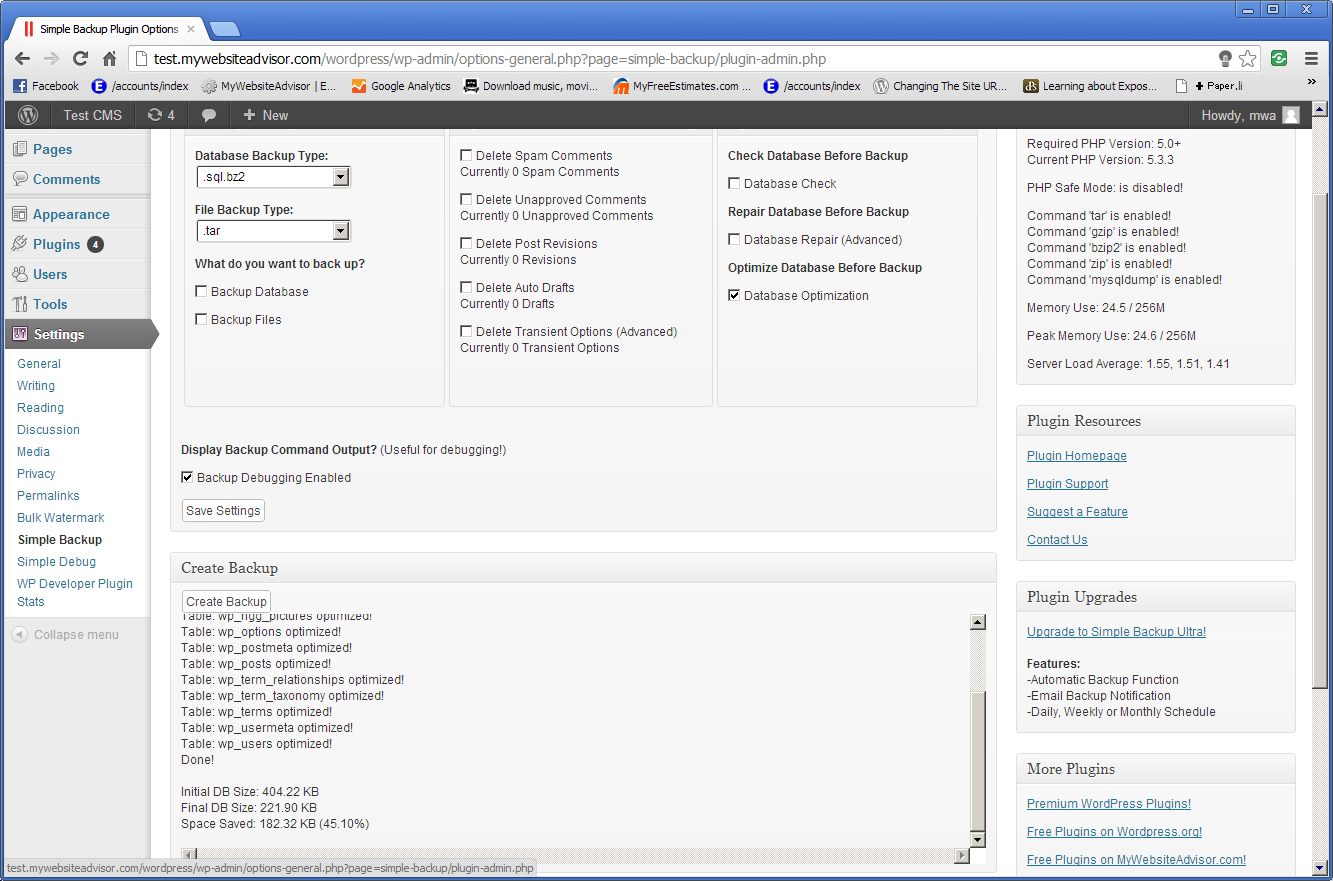1333x881 pixels.
Task: Check Delete Spam Comments
Action: pos(466,156)
